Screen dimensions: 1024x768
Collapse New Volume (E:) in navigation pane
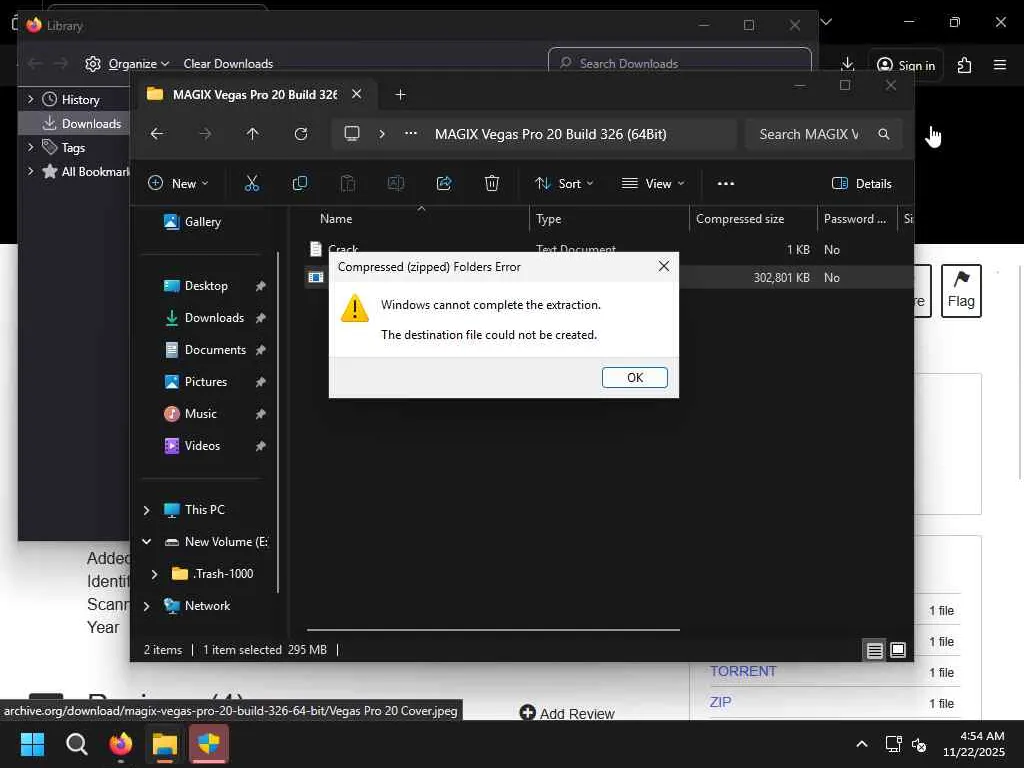pos(146,541)
